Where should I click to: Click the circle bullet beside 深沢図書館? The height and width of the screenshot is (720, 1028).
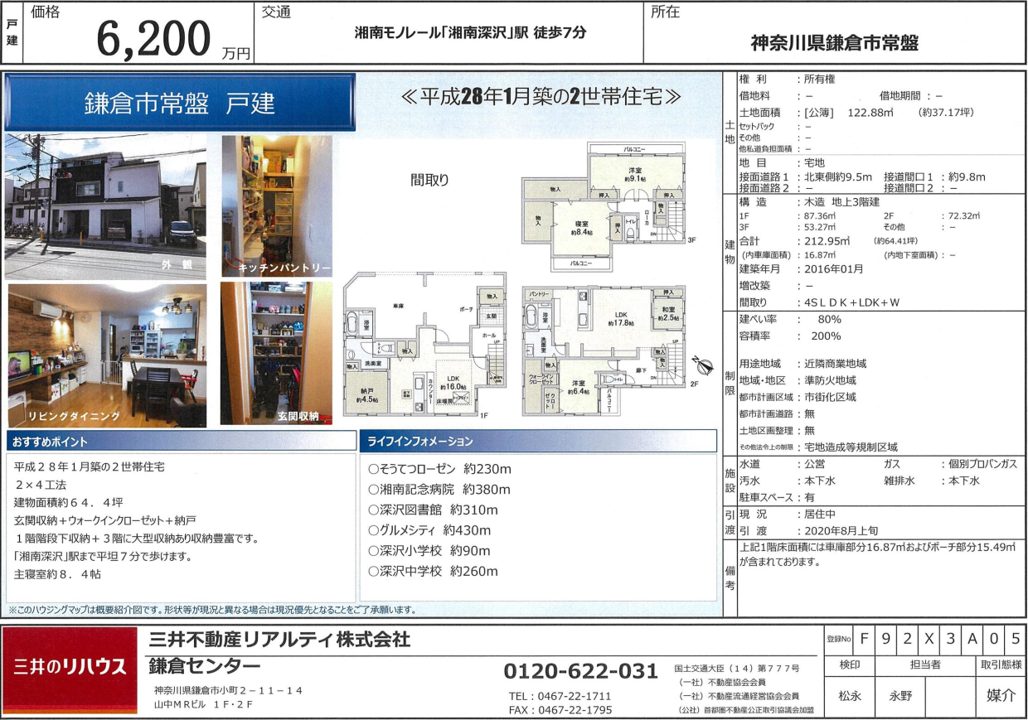tap(373, 510)
